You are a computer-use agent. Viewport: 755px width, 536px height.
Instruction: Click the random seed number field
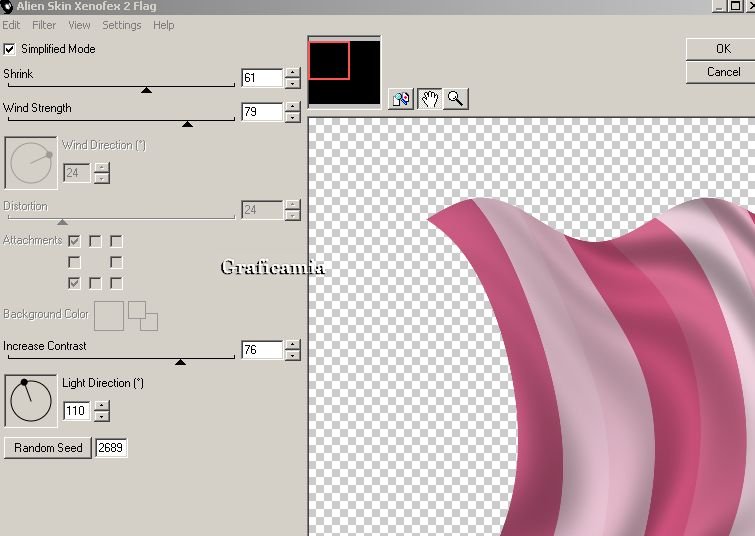pyautogui.click(x=111, y=448)
